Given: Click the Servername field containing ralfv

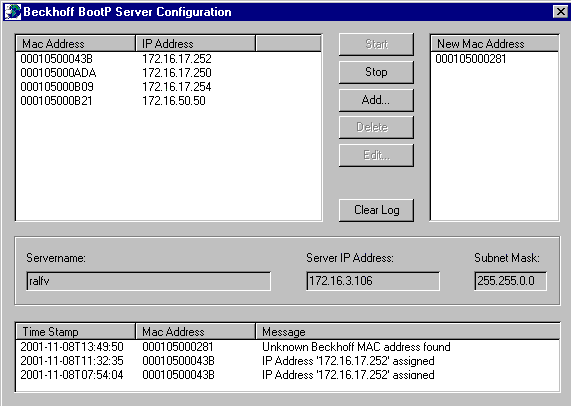Looking at the screenshot, I should pos(149,281).
